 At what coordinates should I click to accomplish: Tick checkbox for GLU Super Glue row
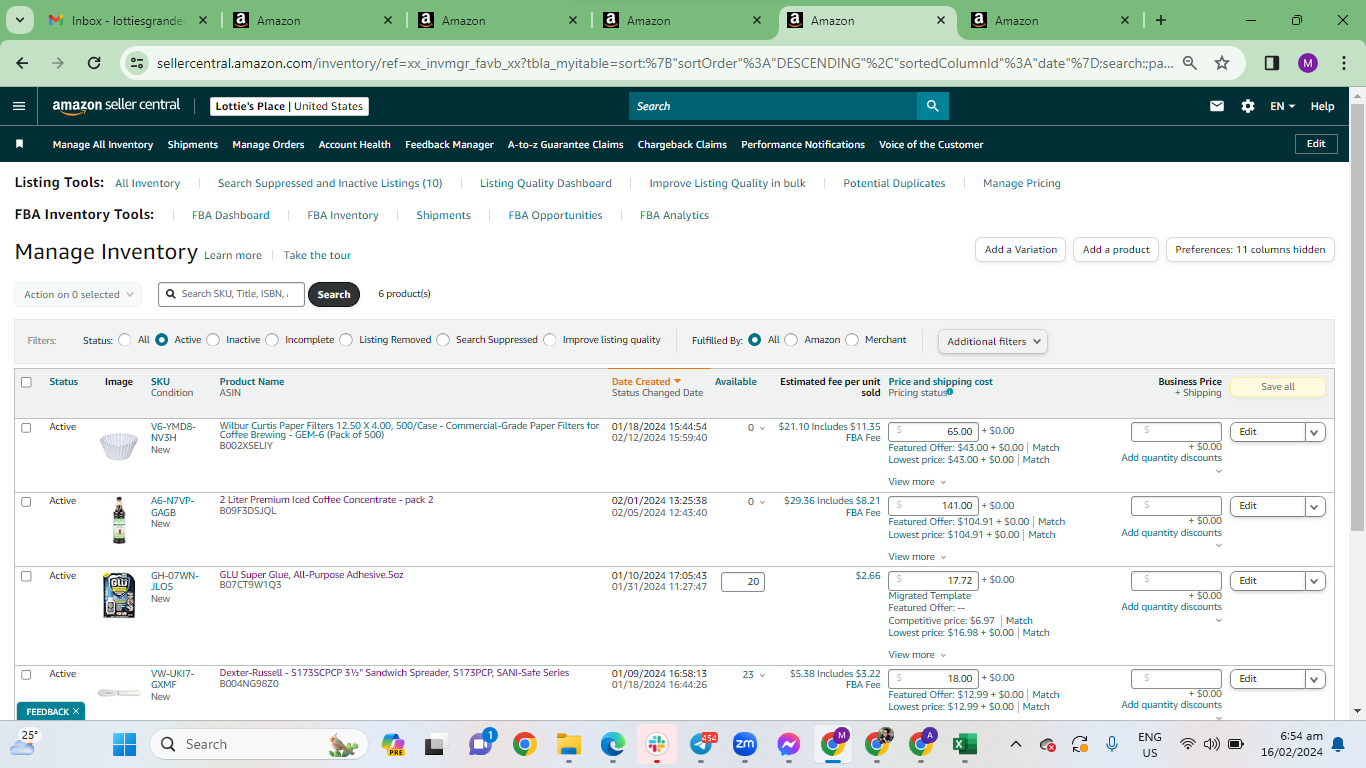coord(26,577)
